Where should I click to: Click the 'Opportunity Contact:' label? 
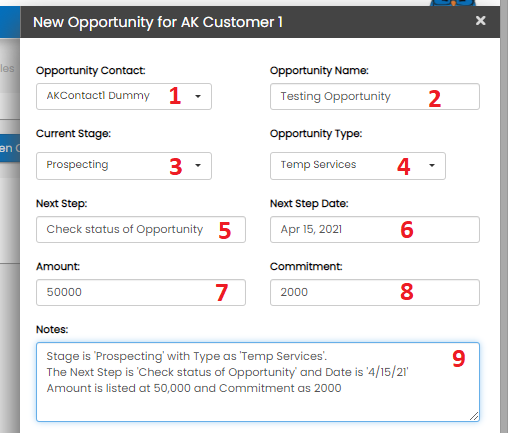pyautogui.click(x=91, y=70)
